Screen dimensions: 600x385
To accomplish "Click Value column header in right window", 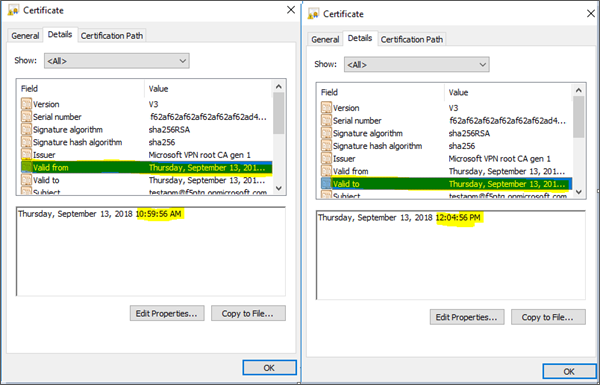I will [x=509, y=93].
